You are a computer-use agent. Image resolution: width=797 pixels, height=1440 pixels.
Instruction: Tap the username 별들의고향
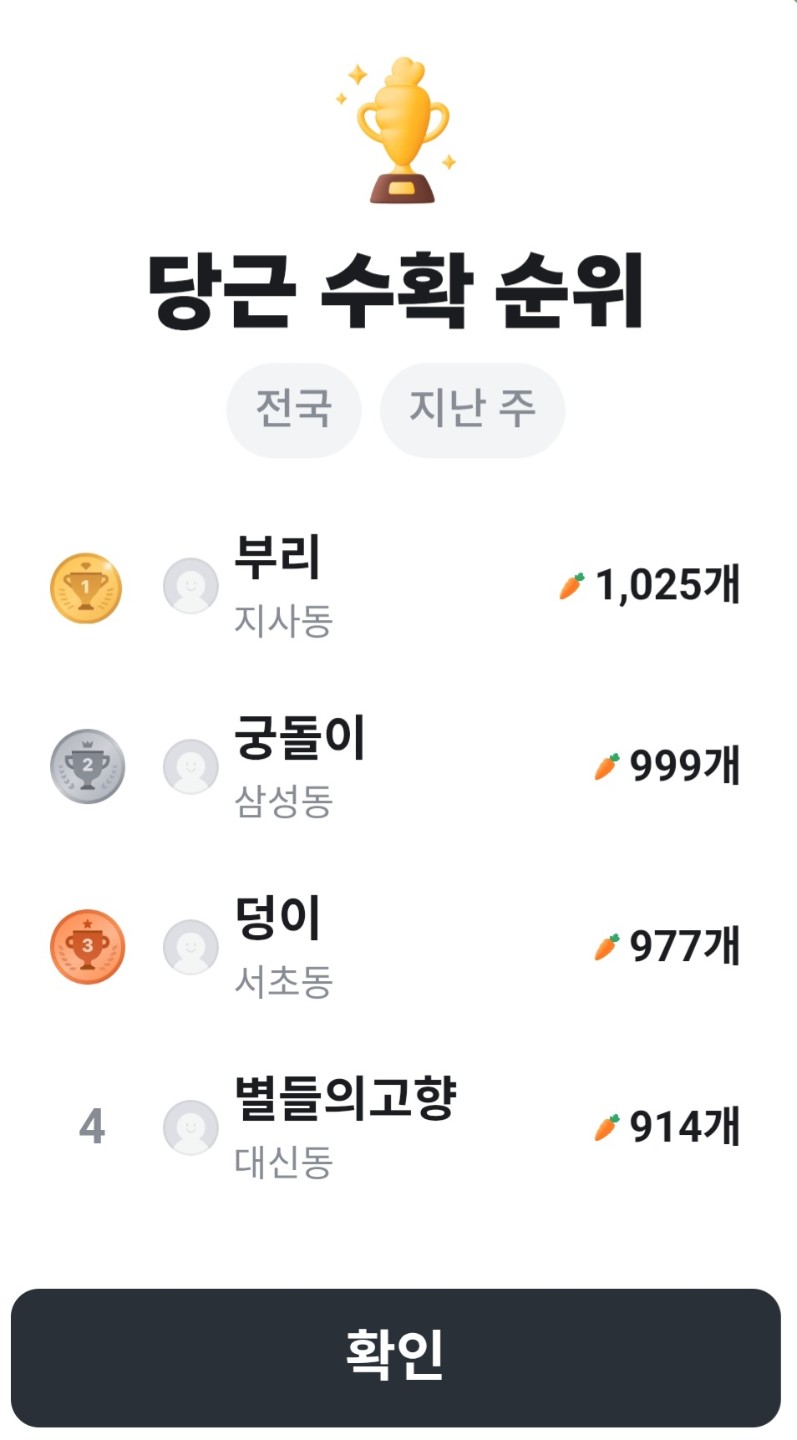(x=345, y=1100)
